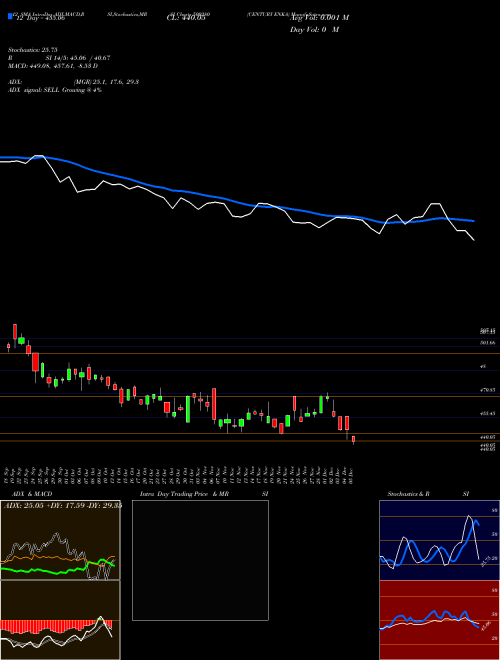Click the 'SI 14/3: 45.06 / 40.67' value
Viewport: 500px width, 660px height.
[x=77, y=58]
